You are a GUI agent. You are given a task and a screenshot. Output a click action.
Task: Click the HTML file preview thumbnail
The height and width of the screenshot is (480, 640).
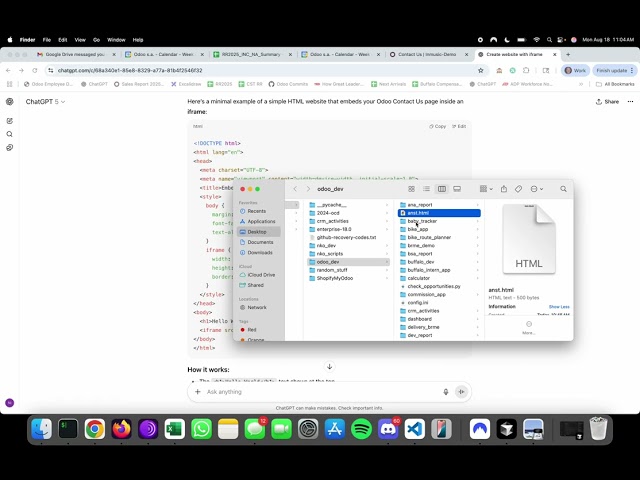coord(529,239)
